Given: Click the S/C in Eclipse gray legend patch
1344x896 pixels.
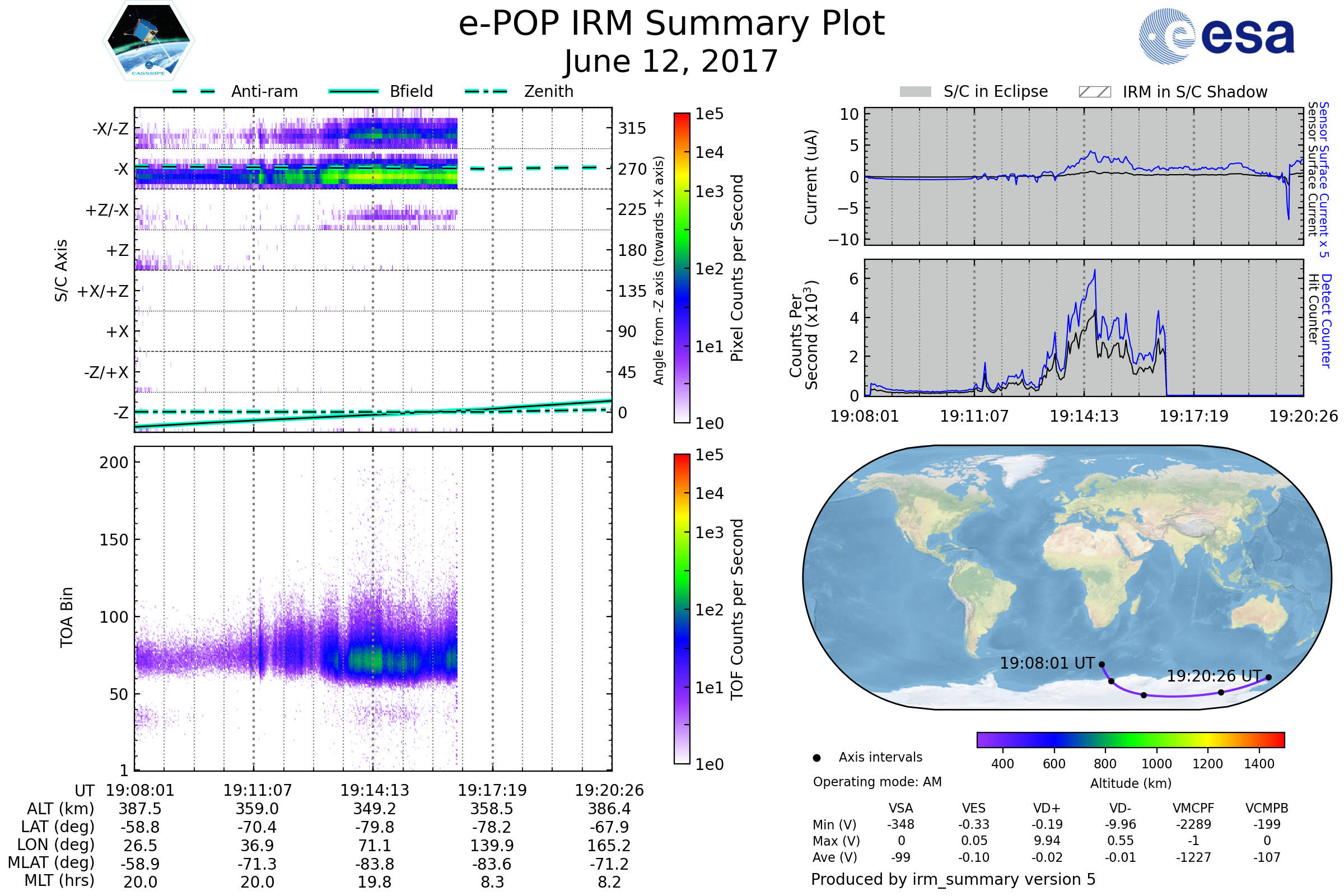Looking at the screenshot, I should tap(915, 92).
